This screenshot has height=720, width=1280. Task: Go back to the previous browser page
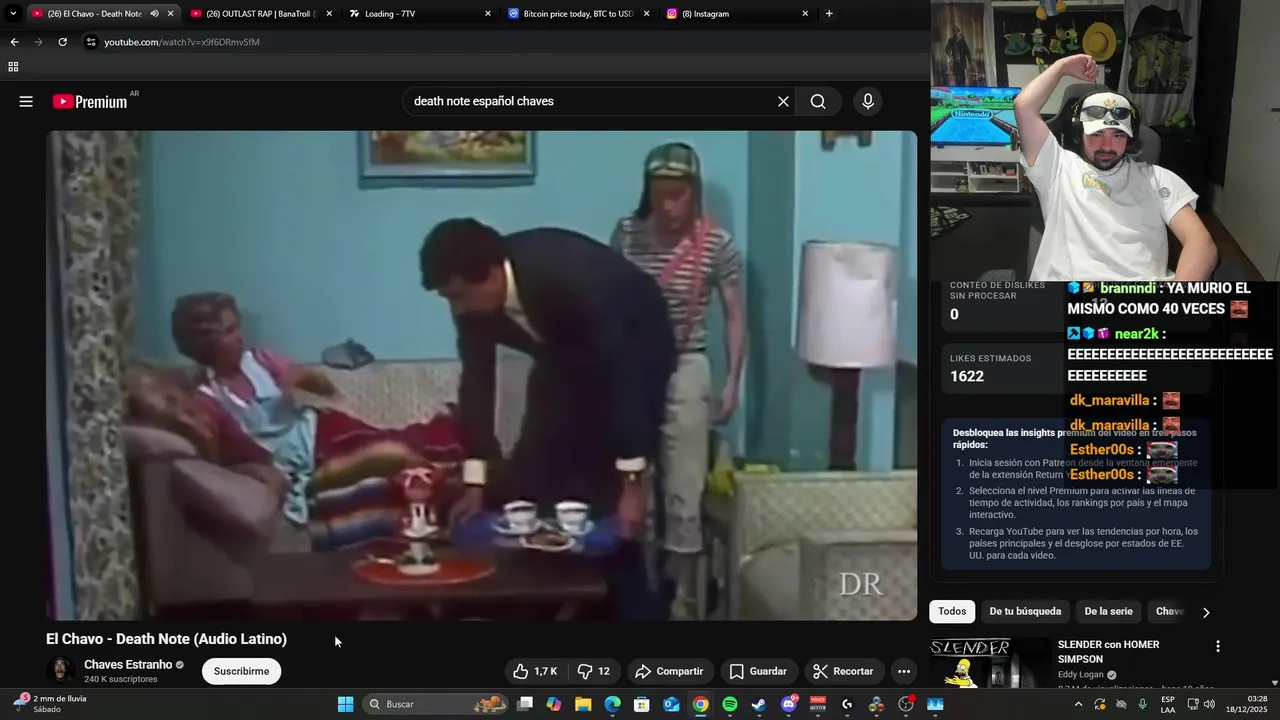[14, 42]
